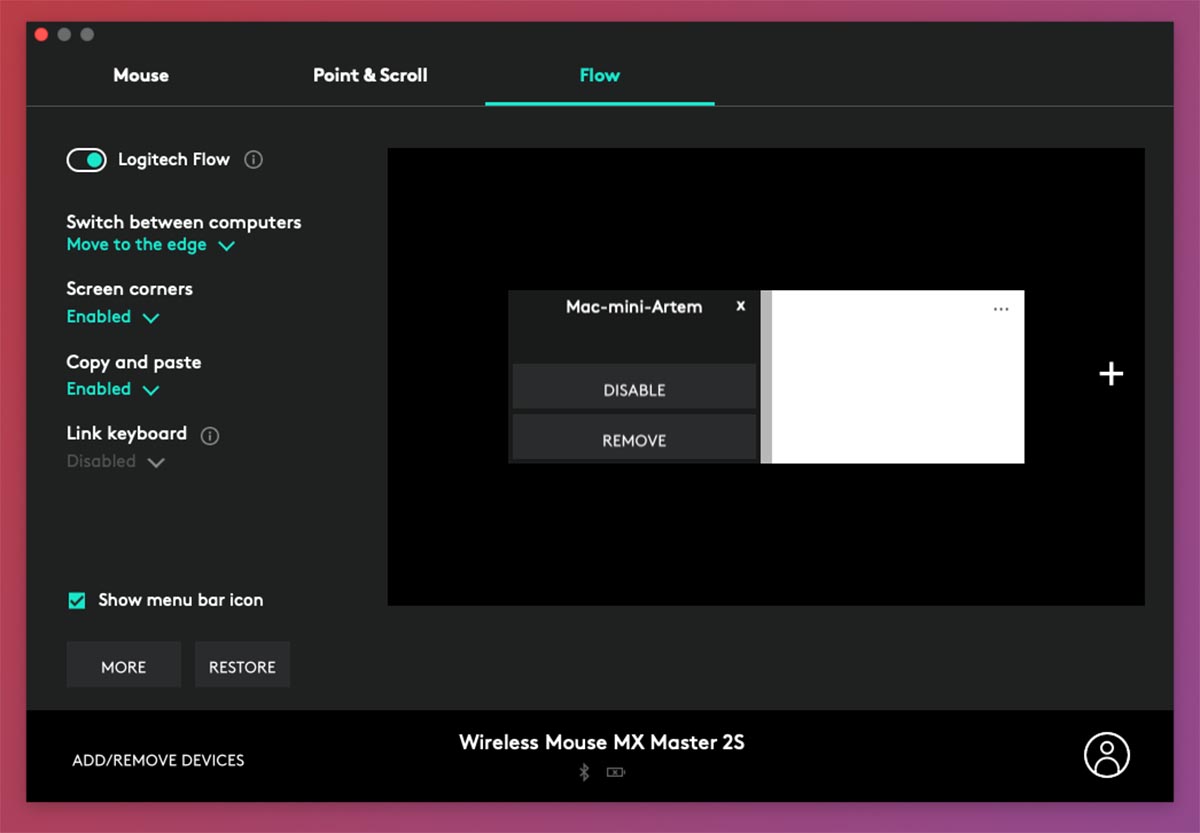Expand Link keyboard Disabled dropdown
Viewport: 1200px width, 833px height.
115,462
